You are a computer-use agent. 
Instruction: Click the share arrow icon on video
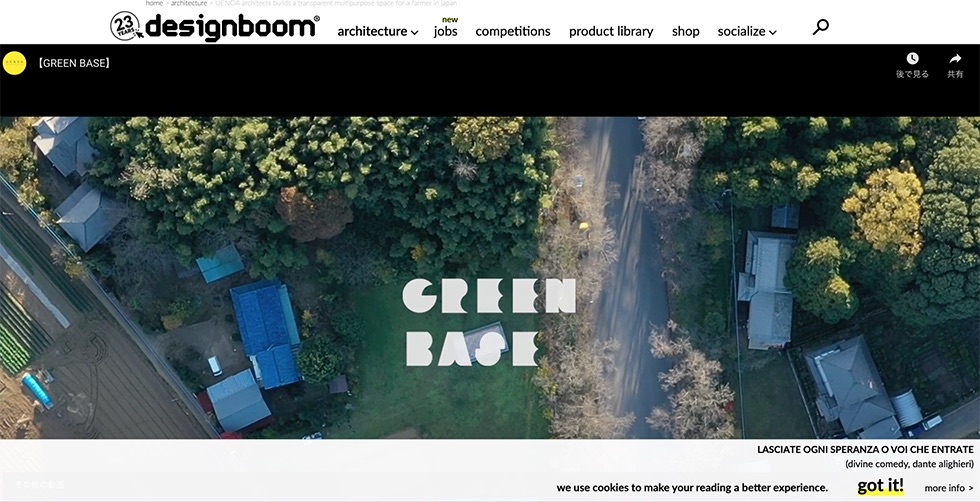[x=955, y=59]
